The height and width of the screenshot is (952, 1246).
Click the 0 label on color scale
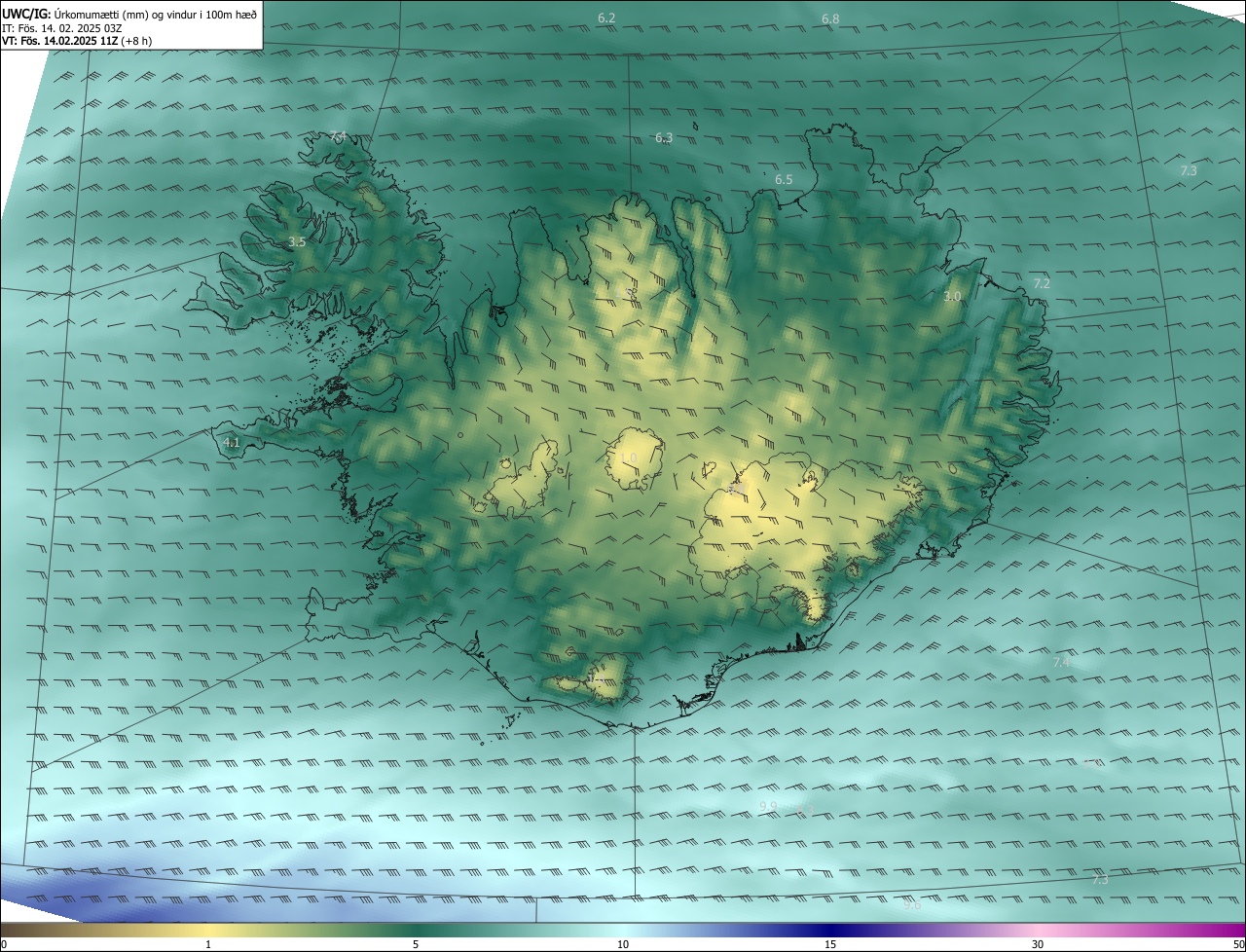pyautogui.click(x=4, y=945)
